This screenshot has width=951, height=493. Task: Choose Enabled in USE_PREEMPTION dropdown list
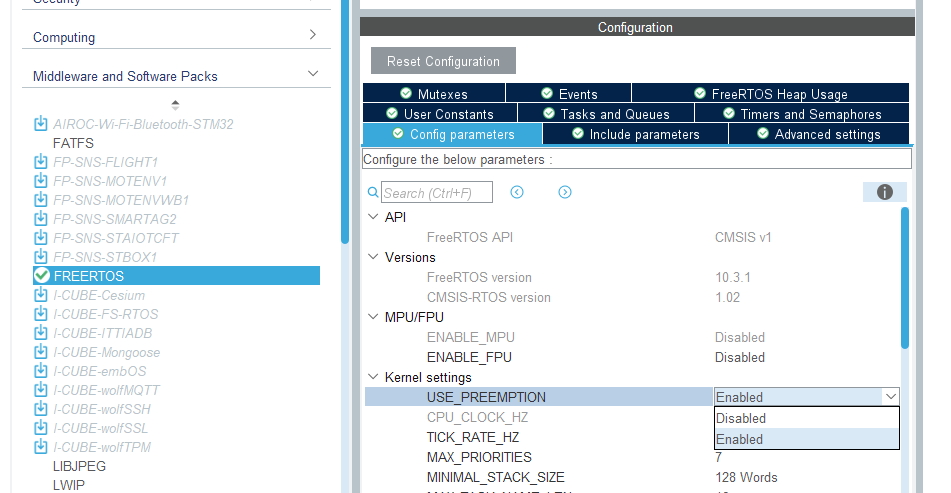(807, 439)
